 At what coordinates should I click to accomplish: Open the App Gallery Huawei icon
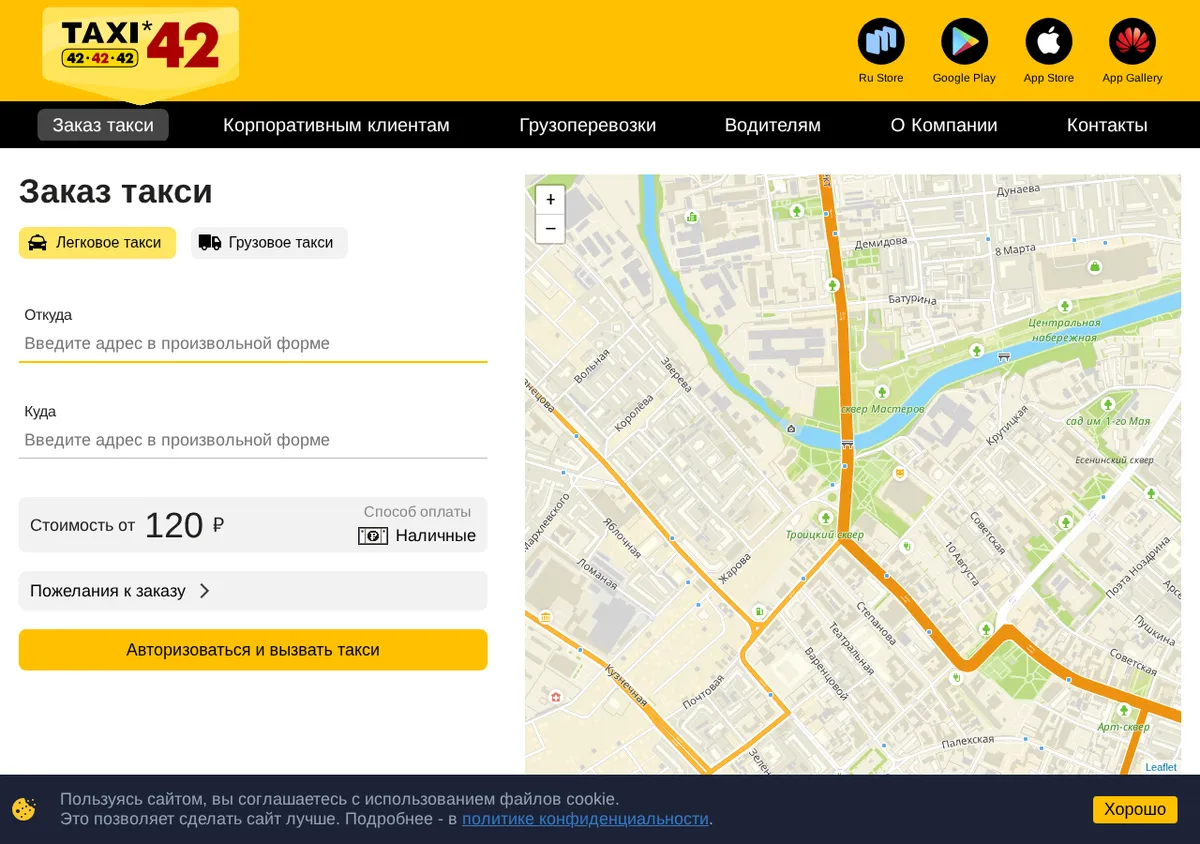(x=1132, y=42)
